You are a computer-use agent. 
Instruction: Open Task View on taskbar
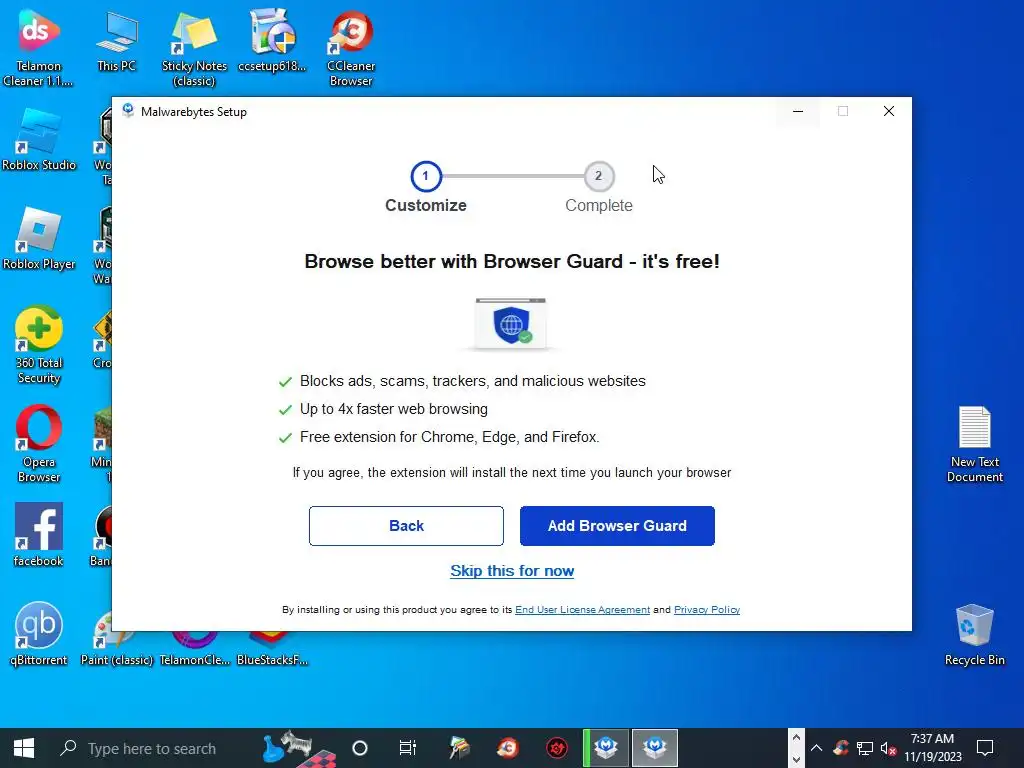408,748
